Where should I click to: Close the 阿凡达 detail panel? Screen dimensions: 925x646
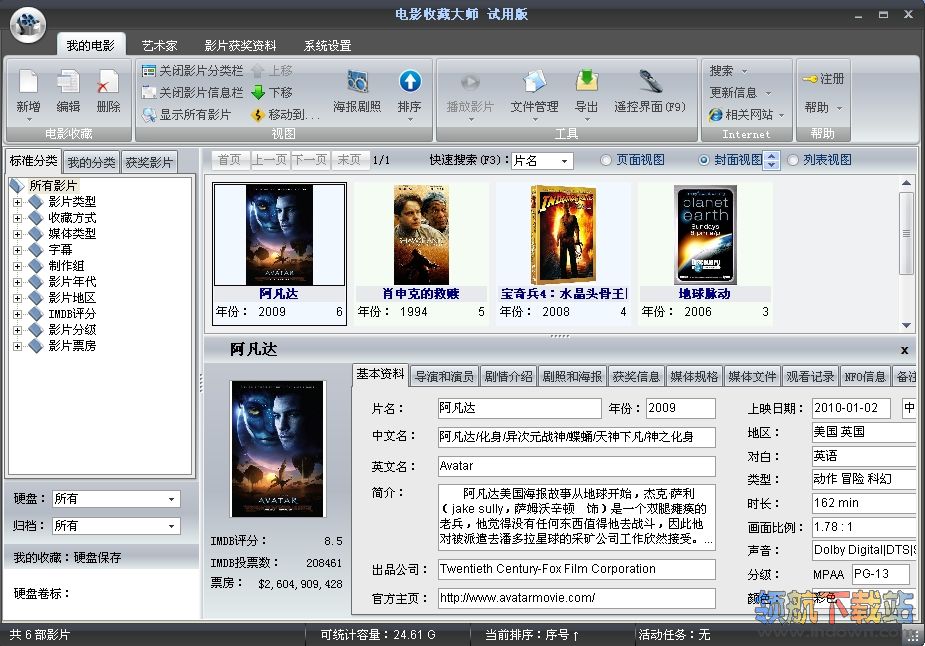coord(904,350)
